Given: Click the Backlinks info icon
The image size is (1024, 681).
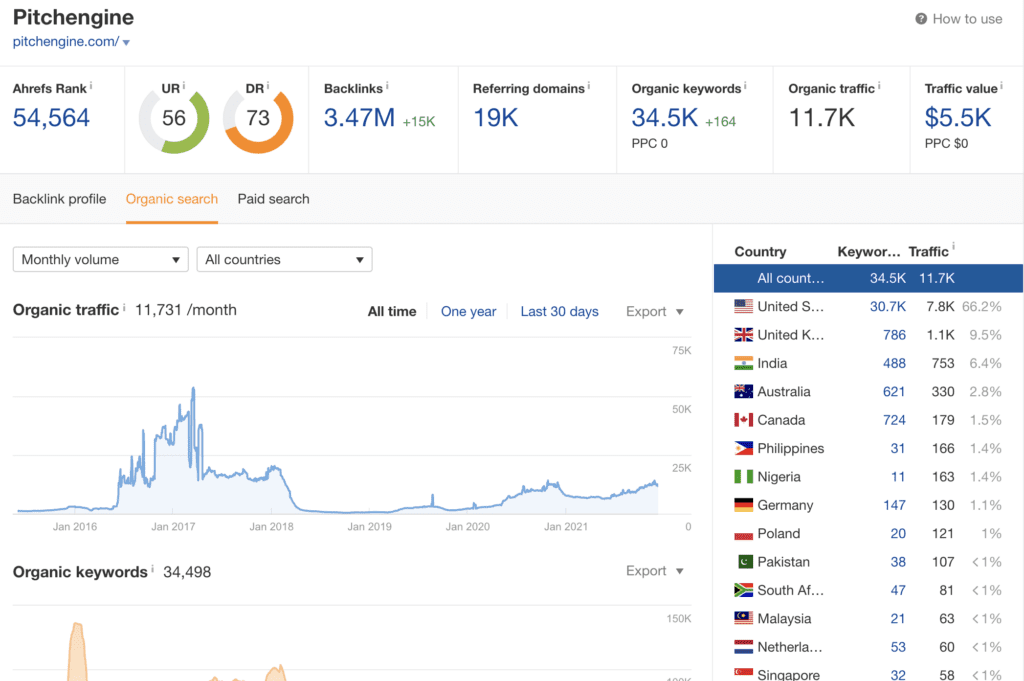Looking at the screenshot, I should pyautogui.click(x=387, y=86).
